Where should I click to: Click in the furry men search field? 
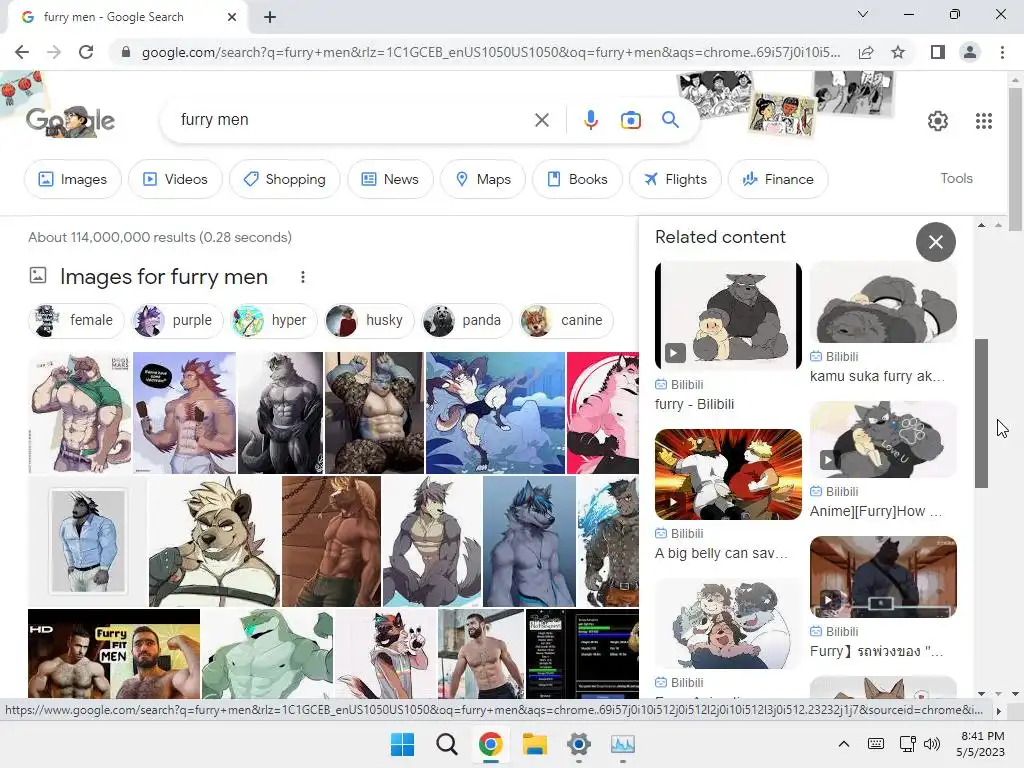pos(353,120)
